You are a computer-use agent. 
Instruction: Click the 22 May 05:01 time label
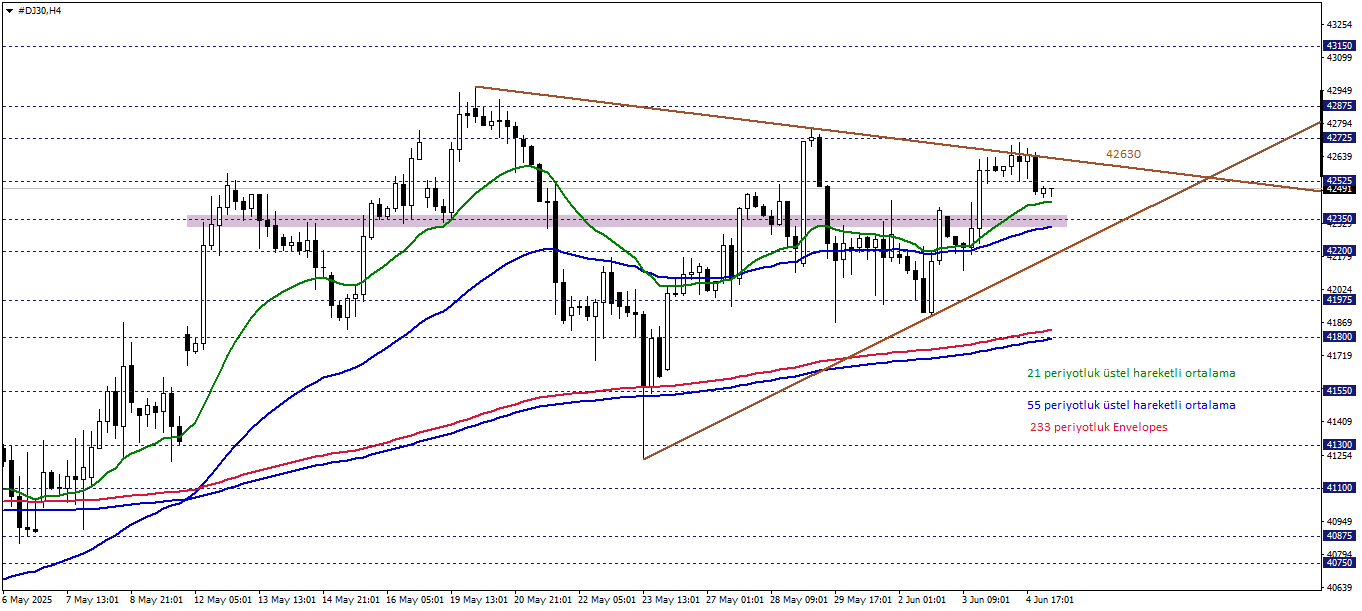606,600
